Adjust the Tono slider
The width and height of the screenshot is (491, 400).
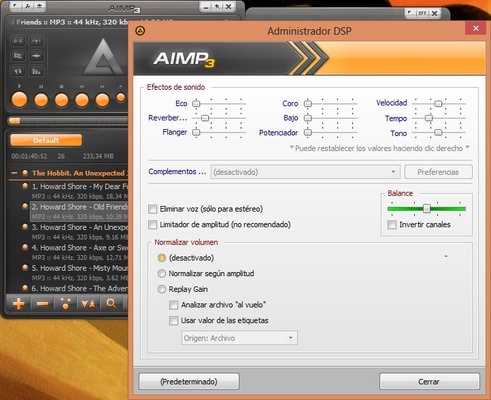click(x=438, y=132)
